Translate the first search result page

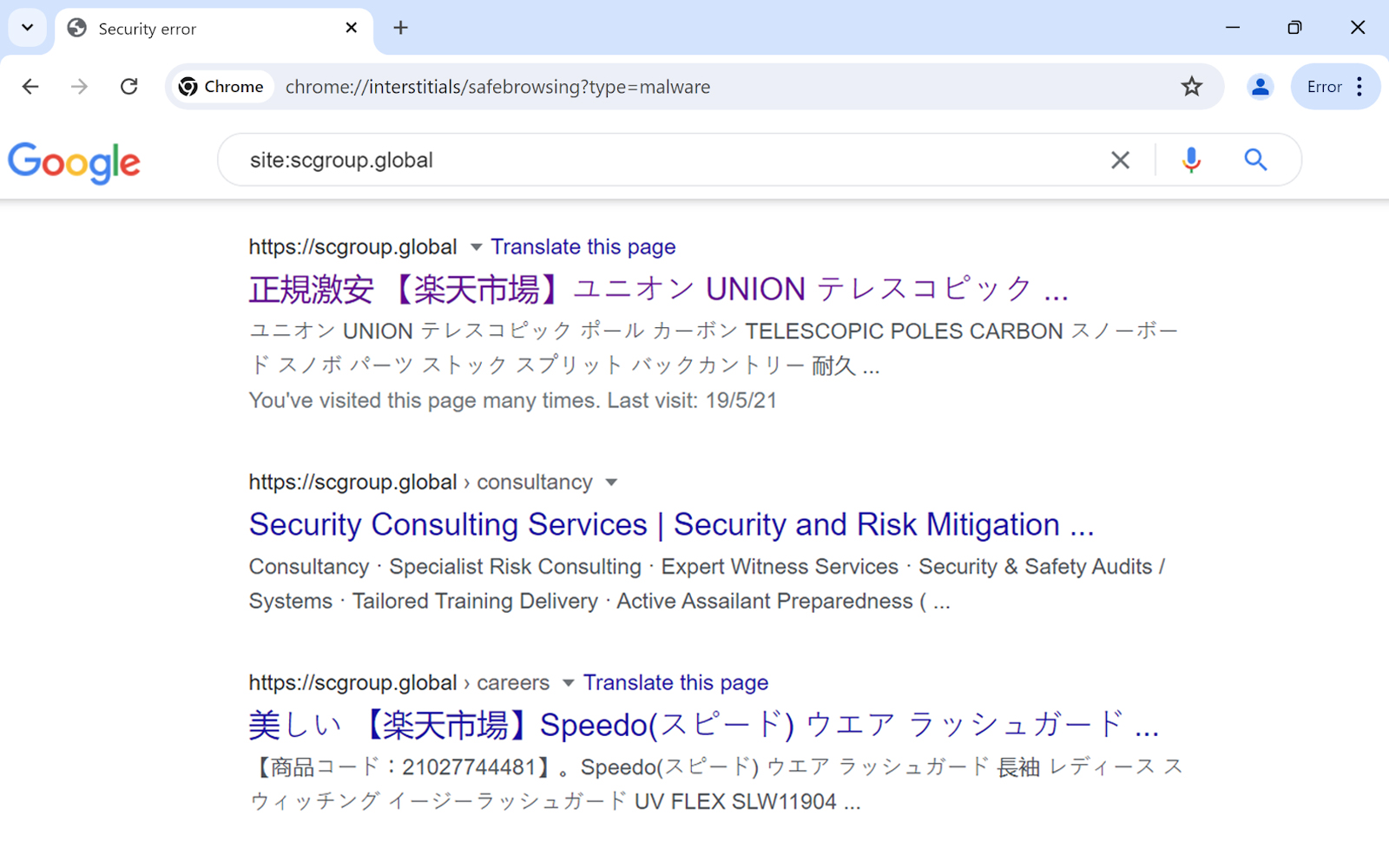(x=583, y=247)
